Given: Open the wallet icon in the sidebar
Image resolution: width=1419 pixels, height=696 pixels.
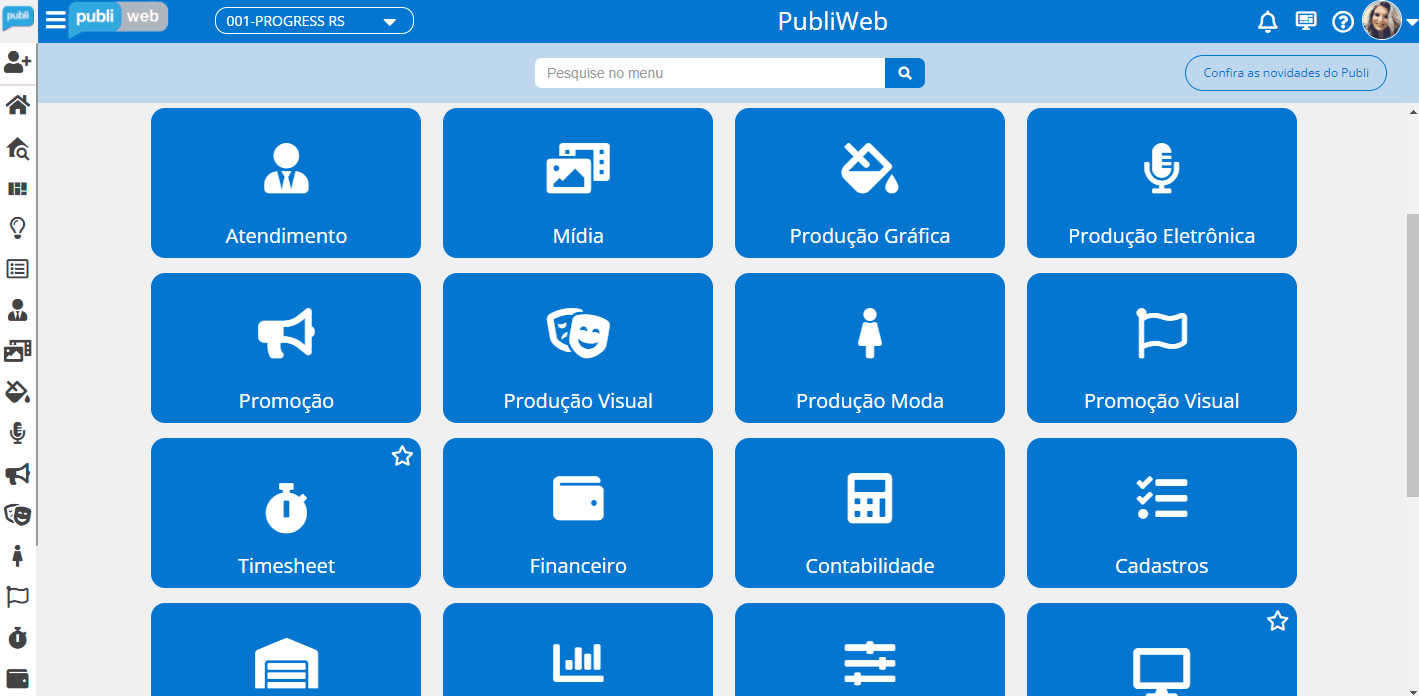Looking at the screenshot, I should [x=17, y=678].
